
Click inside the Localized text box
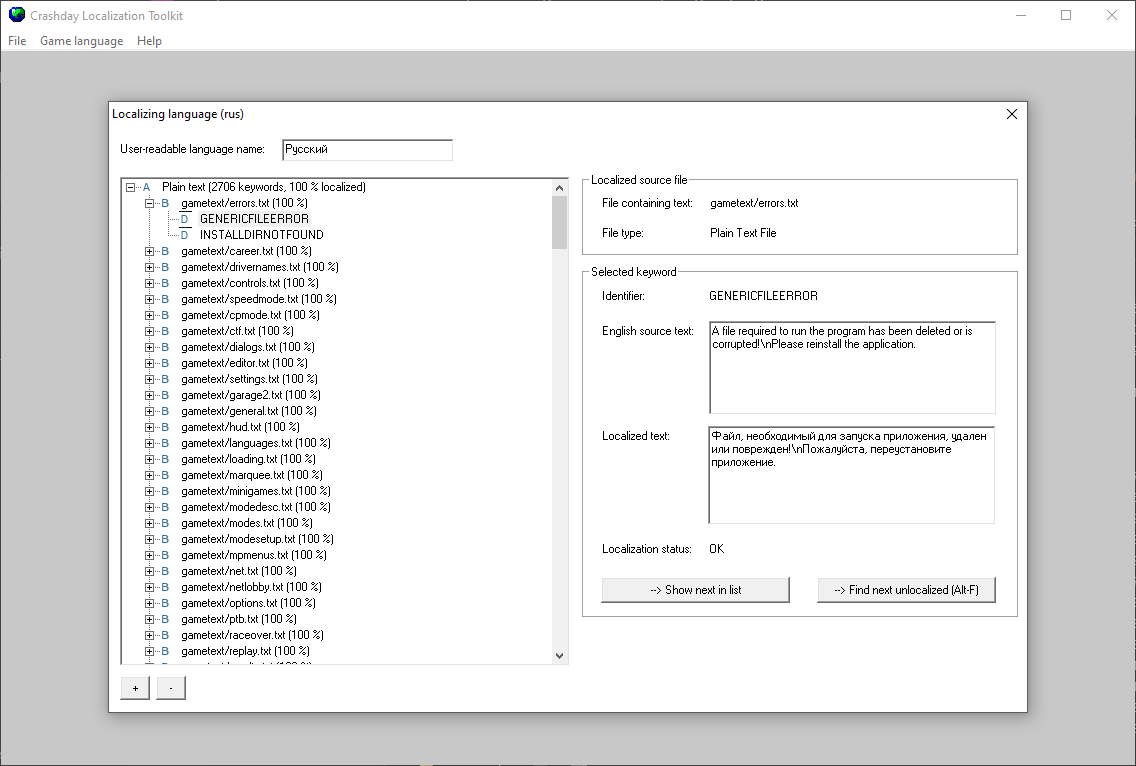pyautogui.click(x=852, y=475)
